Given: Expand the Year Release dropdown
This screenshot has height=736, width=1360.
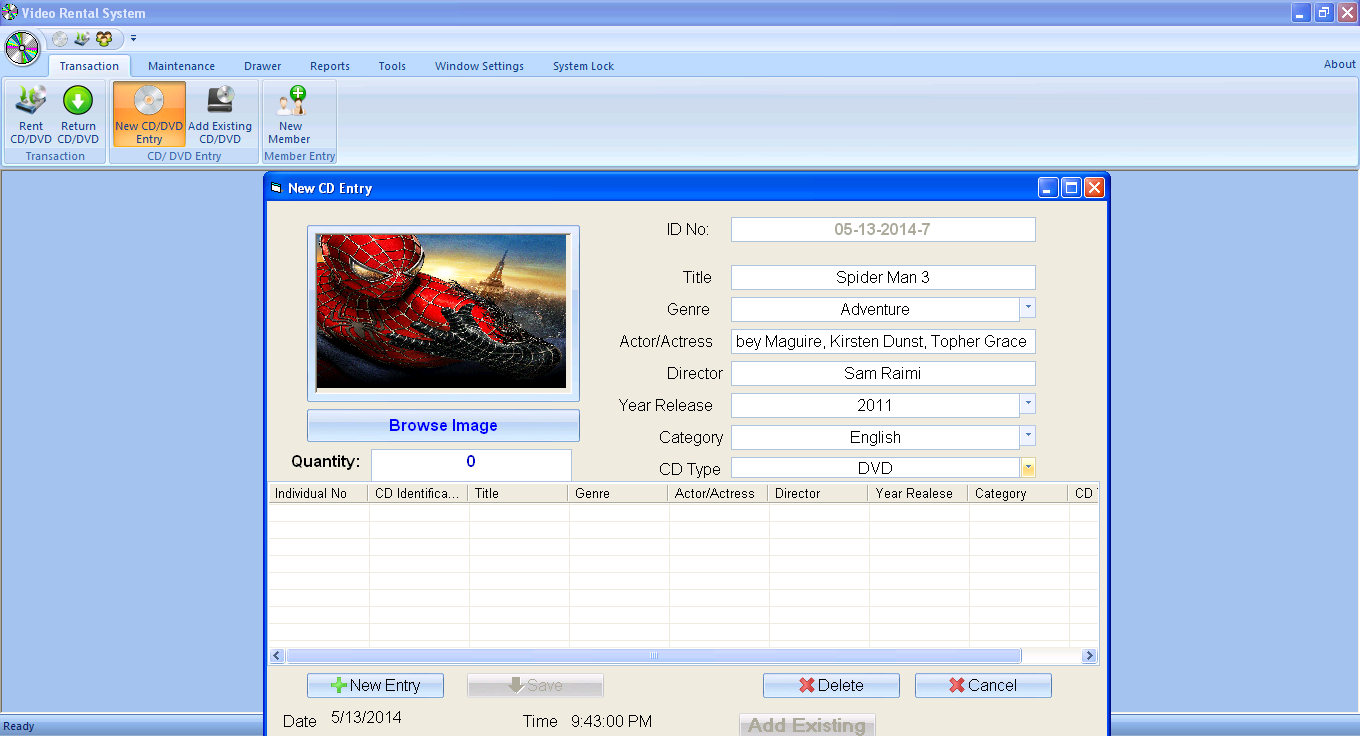Looking at the screenshot, I should click(1028, 404).
